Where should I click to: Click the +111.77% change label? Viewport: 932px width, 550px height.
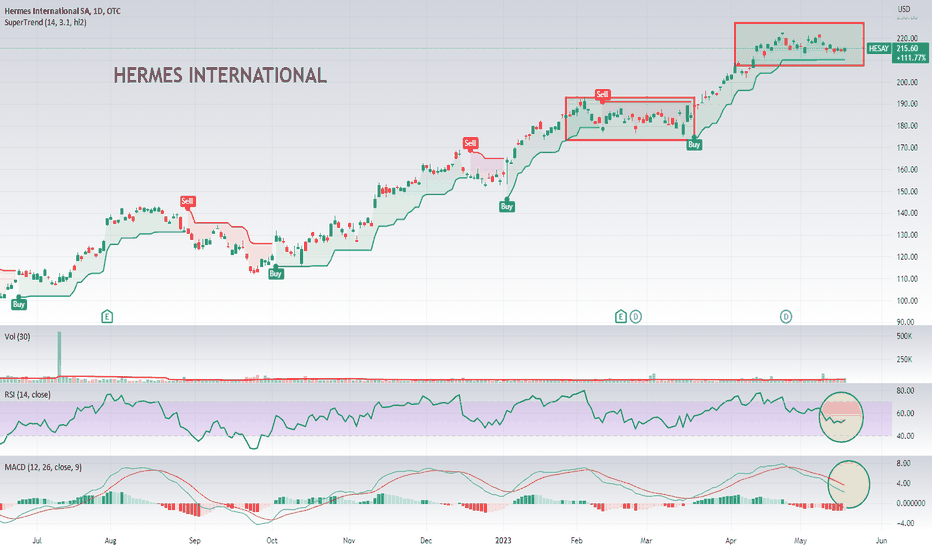911,58
